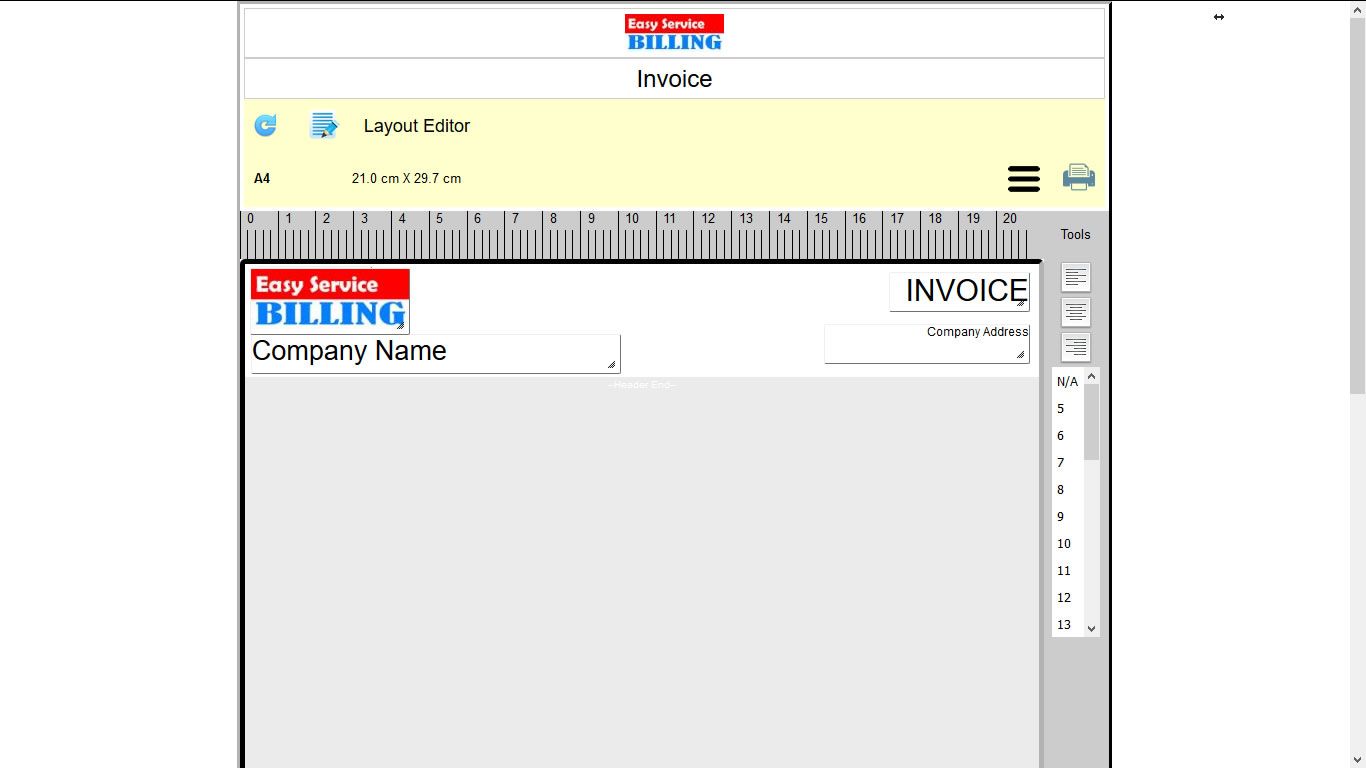
Task: Click the Company Address text box
Action: click(927, 343)
